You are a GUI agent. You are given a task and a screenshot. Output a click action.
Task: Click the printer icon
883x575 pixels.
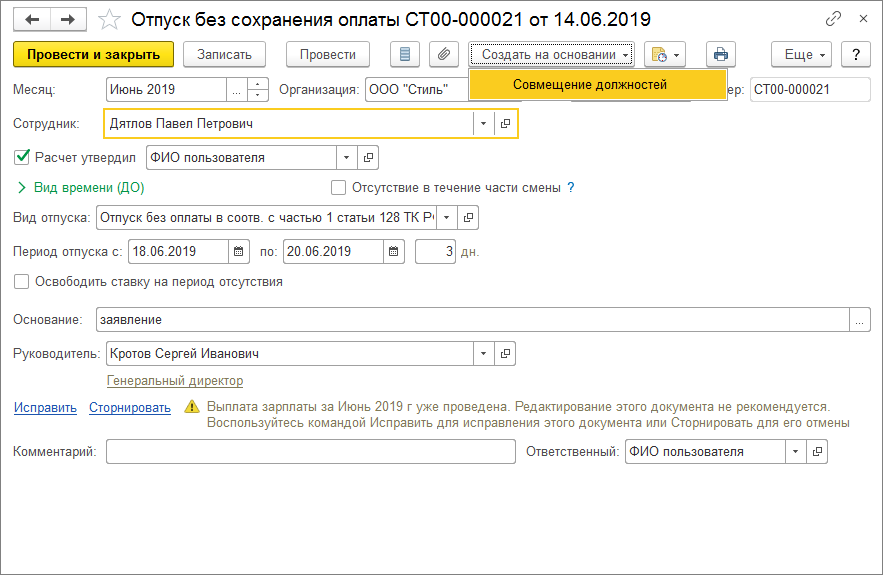point(720,54)
